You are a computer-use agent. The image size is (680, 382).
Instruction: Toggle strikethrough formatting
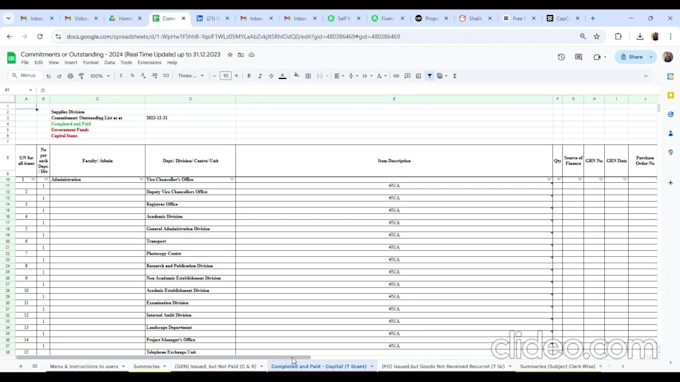pyautogui.click(x=271, y=76)
